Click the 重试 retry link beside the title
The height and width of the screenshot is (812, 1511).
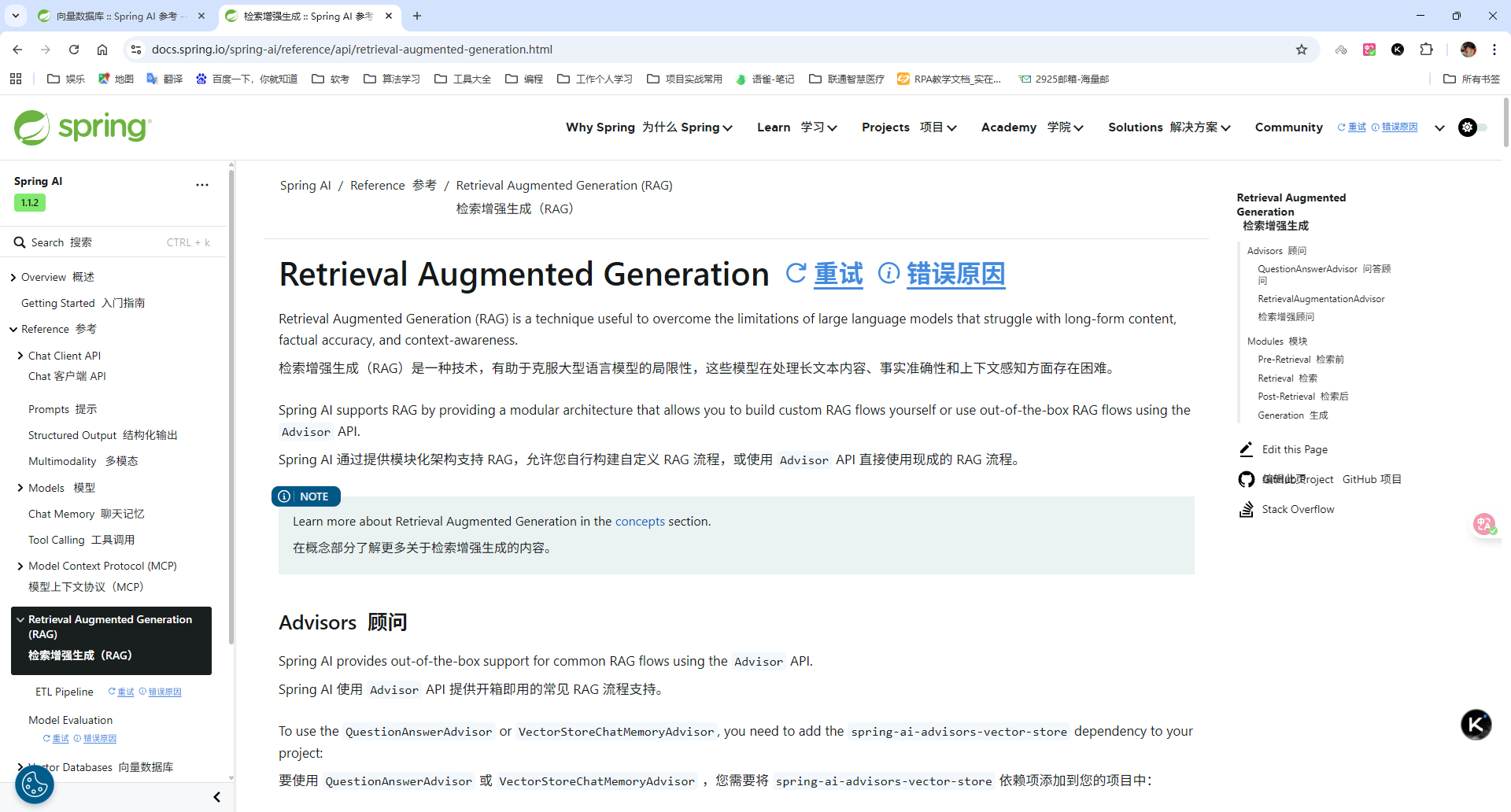[x=837, y=275]
